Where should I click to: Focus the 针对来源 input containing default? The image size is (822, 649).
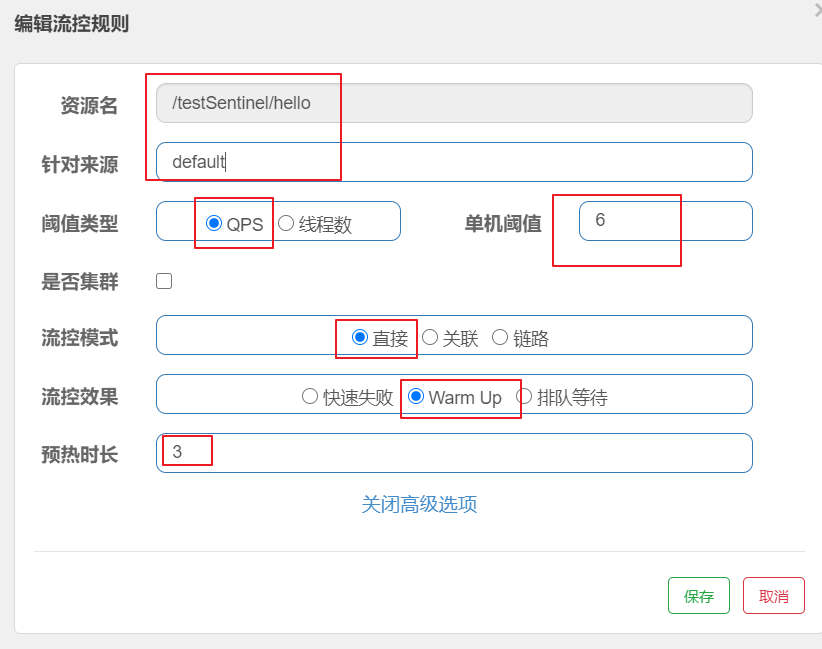coord(455,162)
